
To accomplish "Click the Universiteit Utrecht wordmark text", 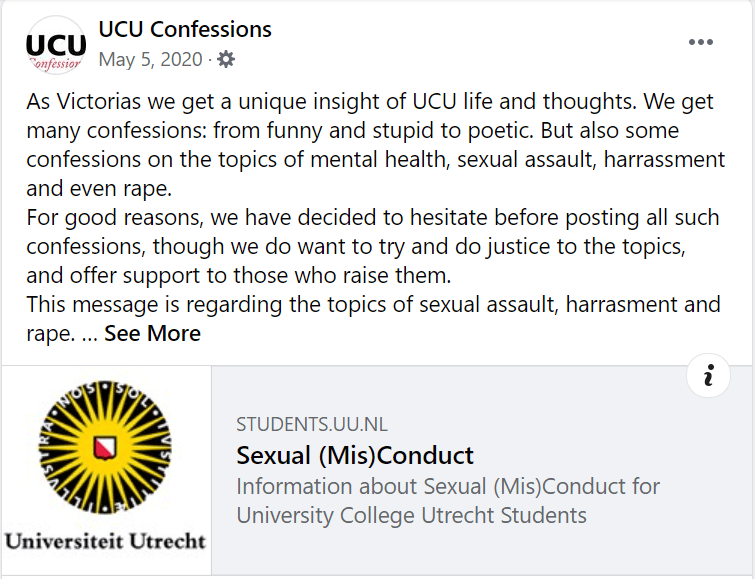I will point(105,541).
